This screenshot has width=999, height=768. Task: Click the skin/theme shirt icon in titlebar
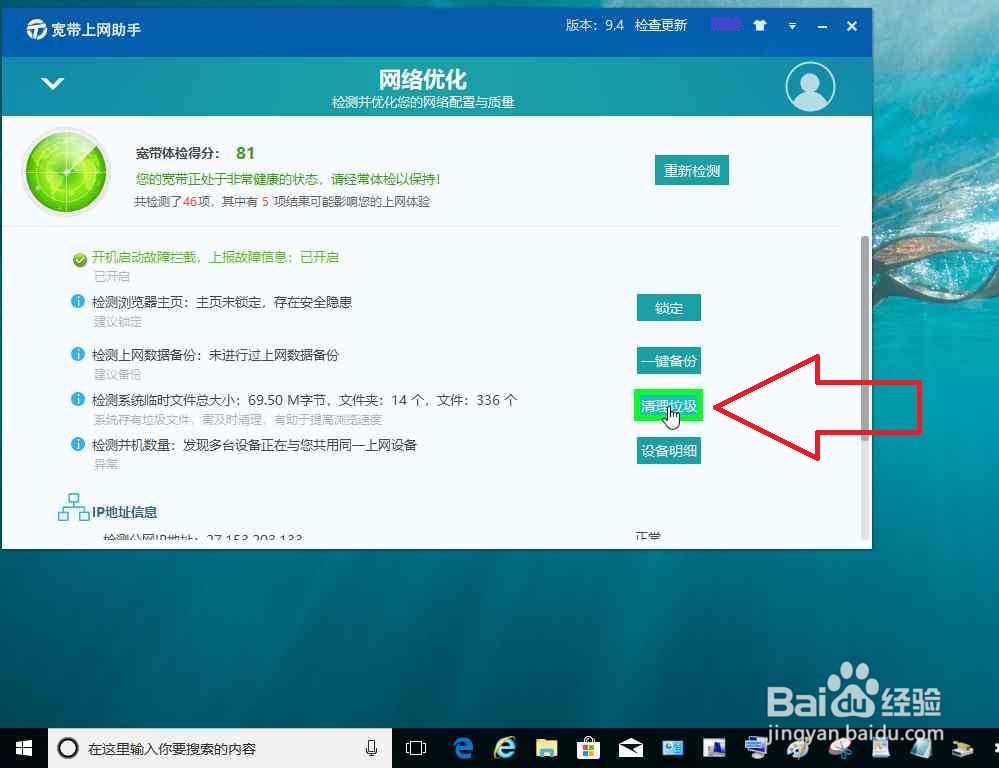[x=760, y=25]
